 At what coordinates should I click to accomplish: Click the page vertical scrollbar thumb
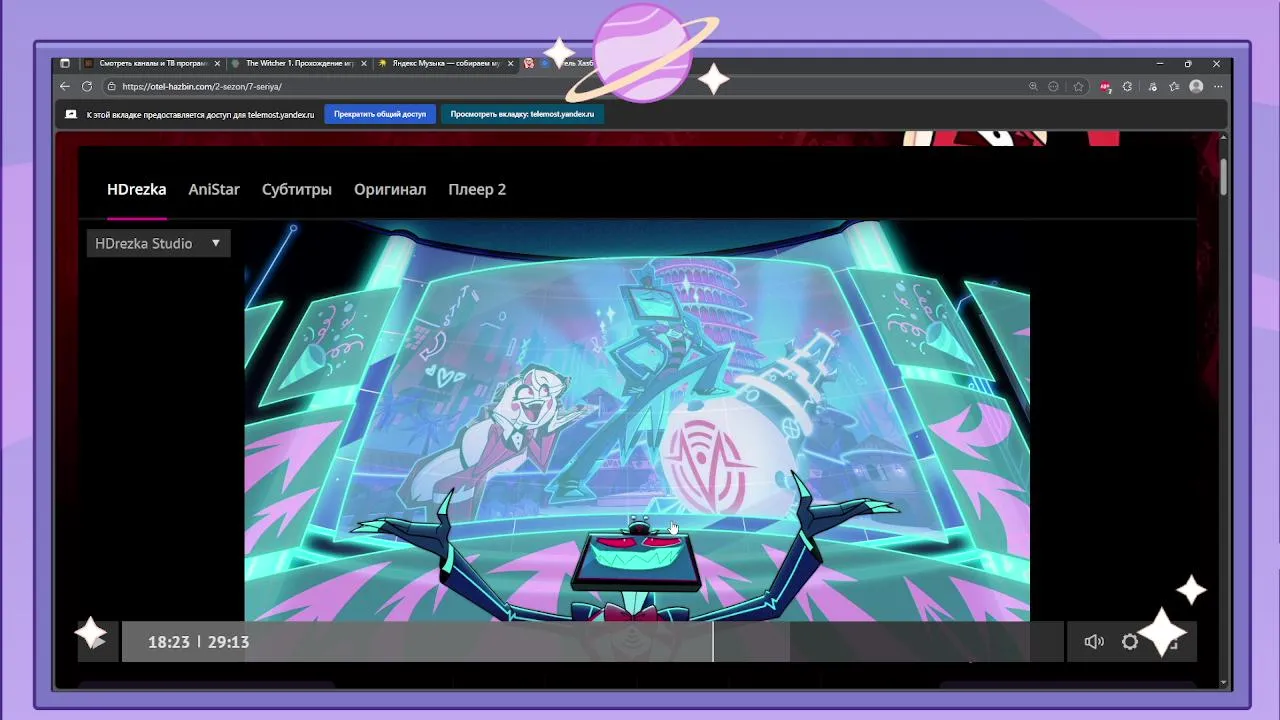pos(1224,177)
